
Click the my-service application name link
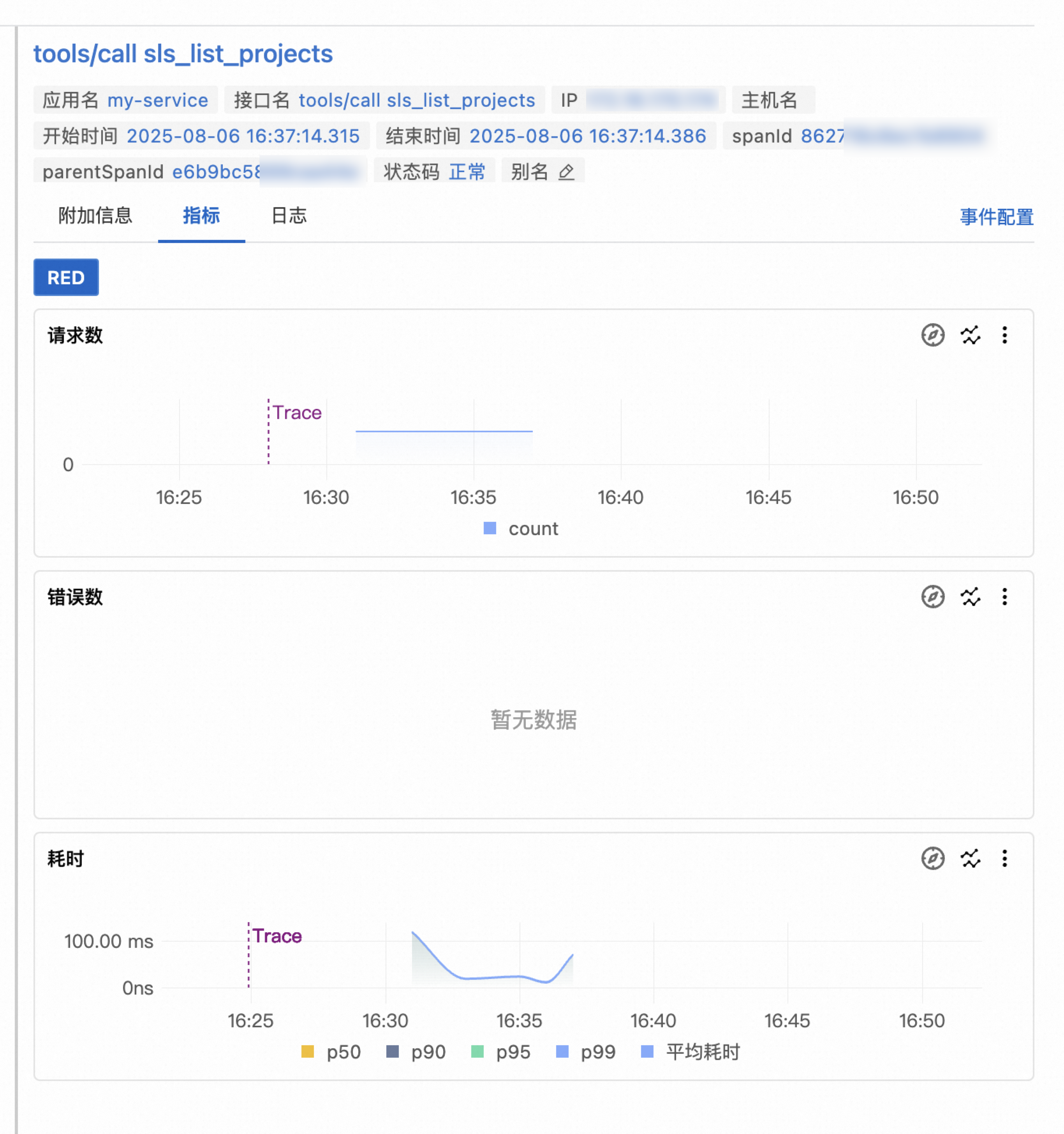click(x=158, y=100)
